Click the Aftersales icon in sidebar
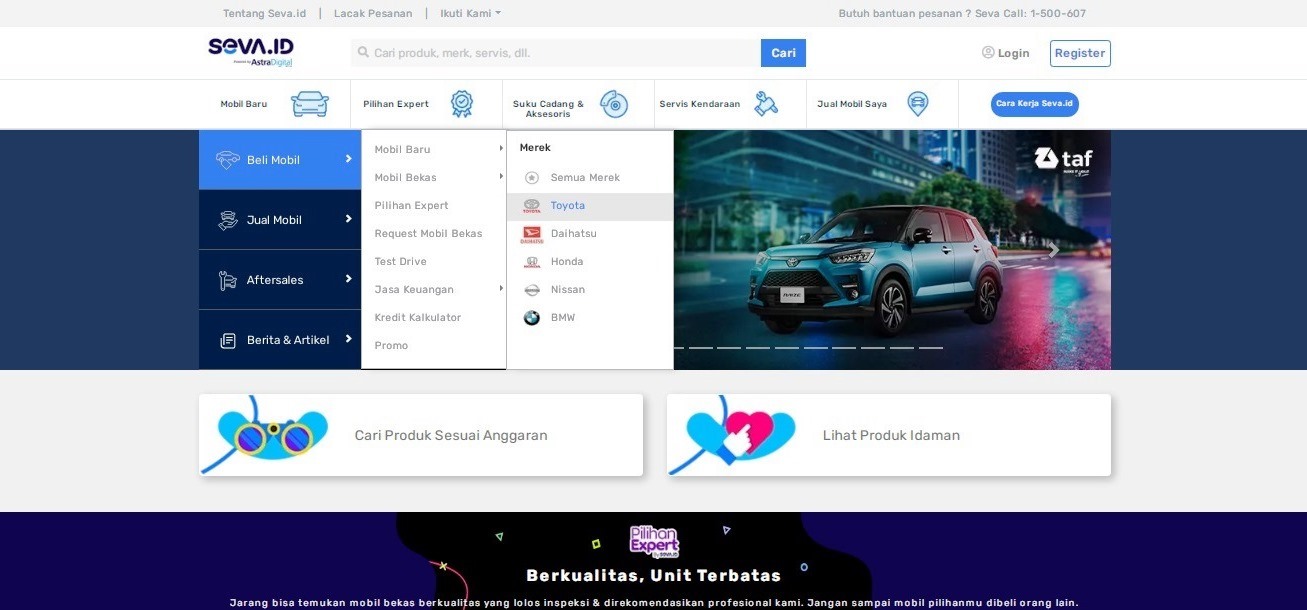1307x610 pixels. point(228,280)
